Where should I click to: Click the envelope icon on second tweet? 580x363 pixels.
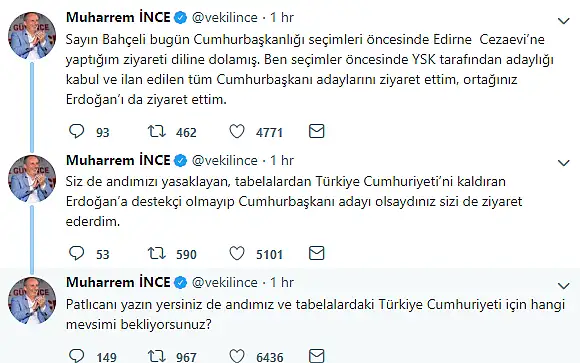(x=317, y=253)
